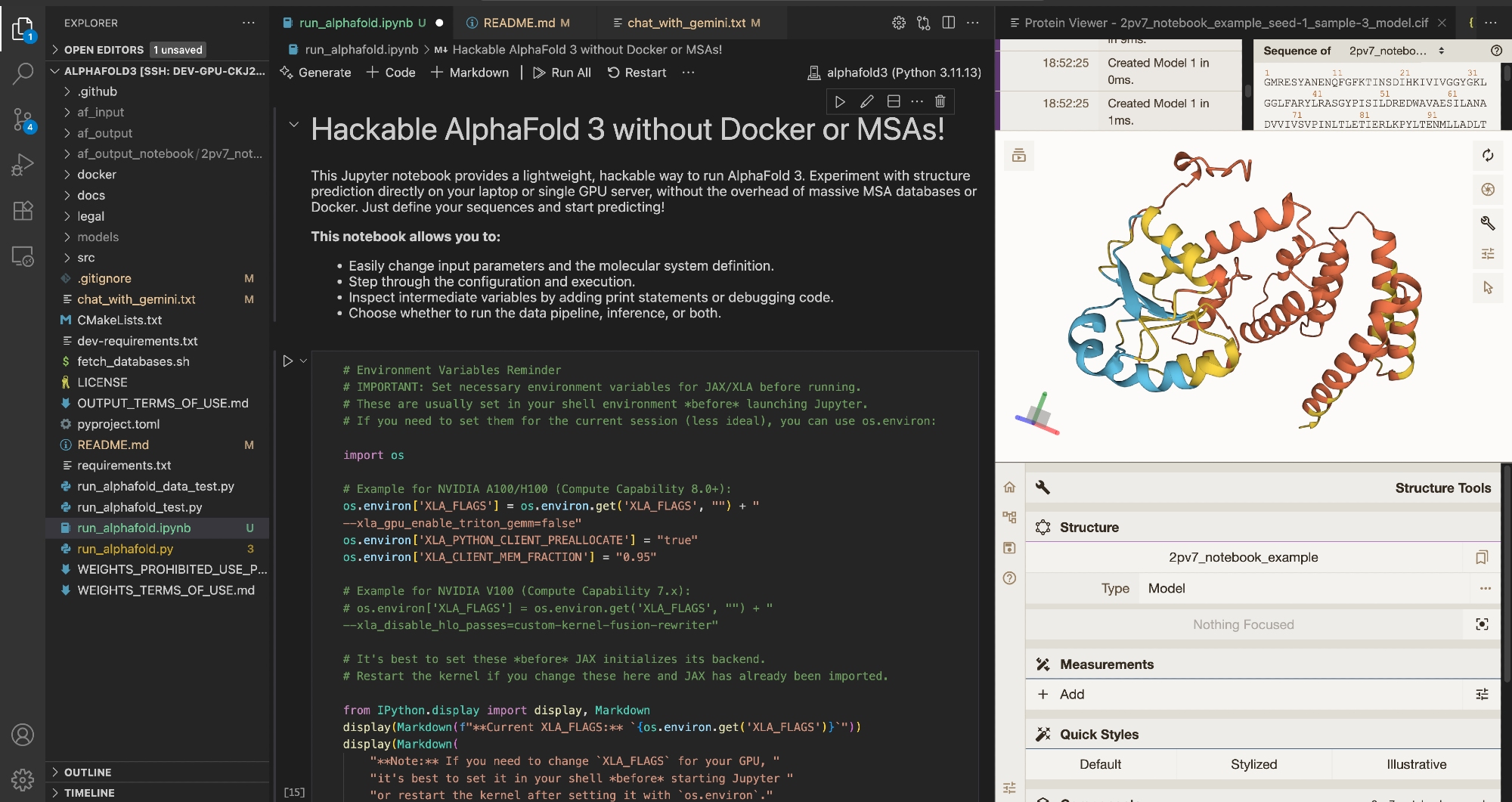This screenshot has height=802, width=1512.
Task: Toggle the viewer settings sliders icon
Action: pyautogui.click(x=1488, y=254)
